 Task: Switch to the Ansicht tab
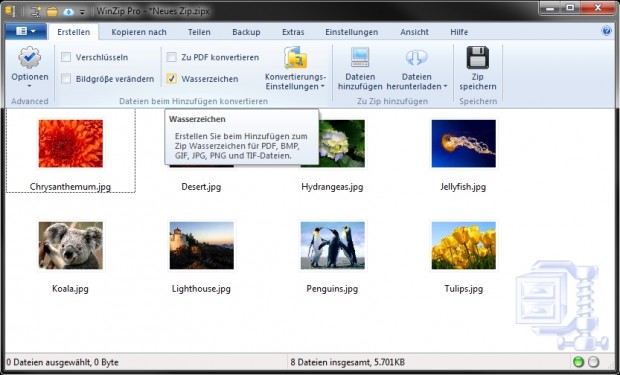414,32
